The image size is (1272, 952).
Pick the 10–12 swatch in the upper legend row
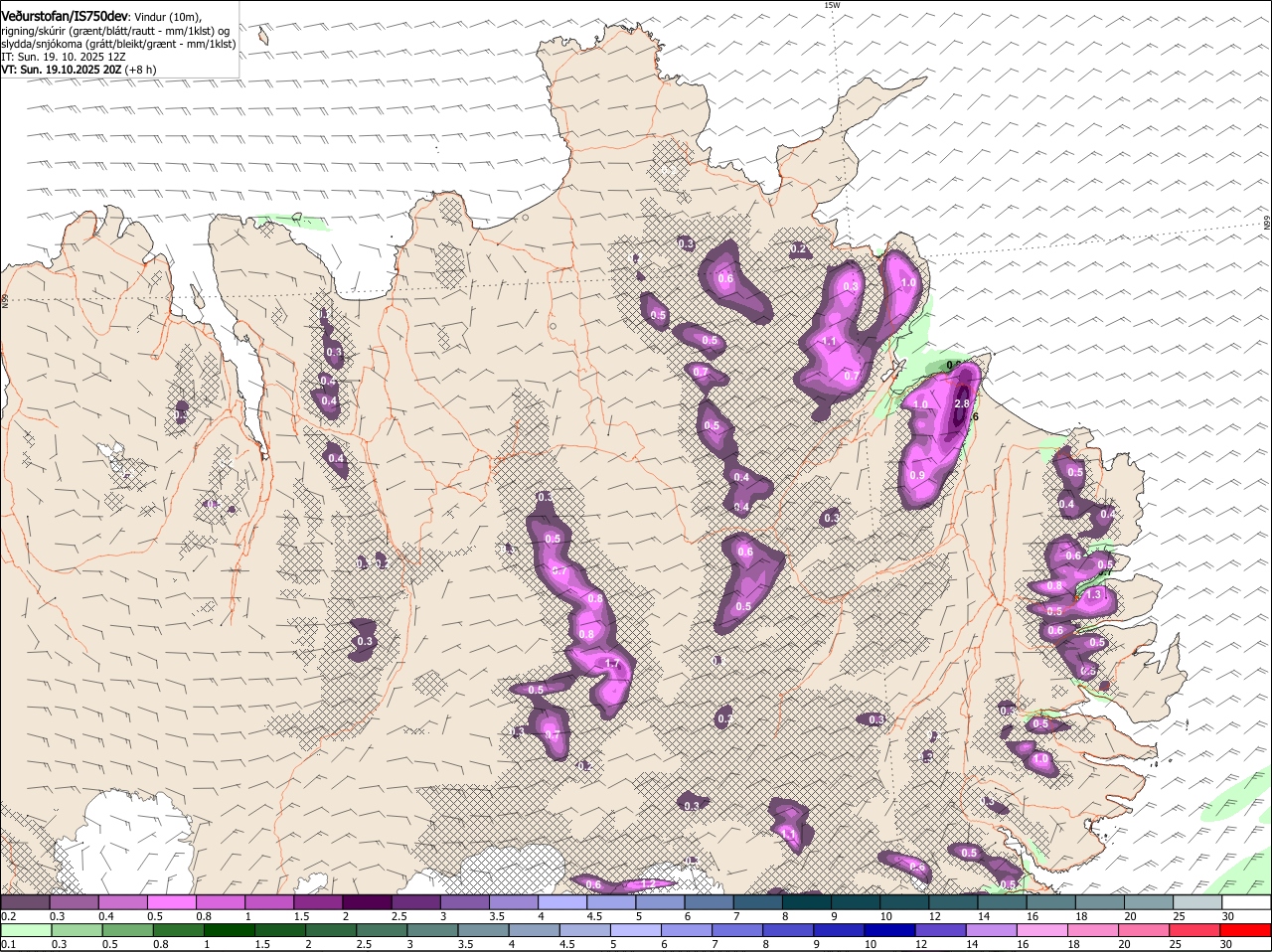904,902
